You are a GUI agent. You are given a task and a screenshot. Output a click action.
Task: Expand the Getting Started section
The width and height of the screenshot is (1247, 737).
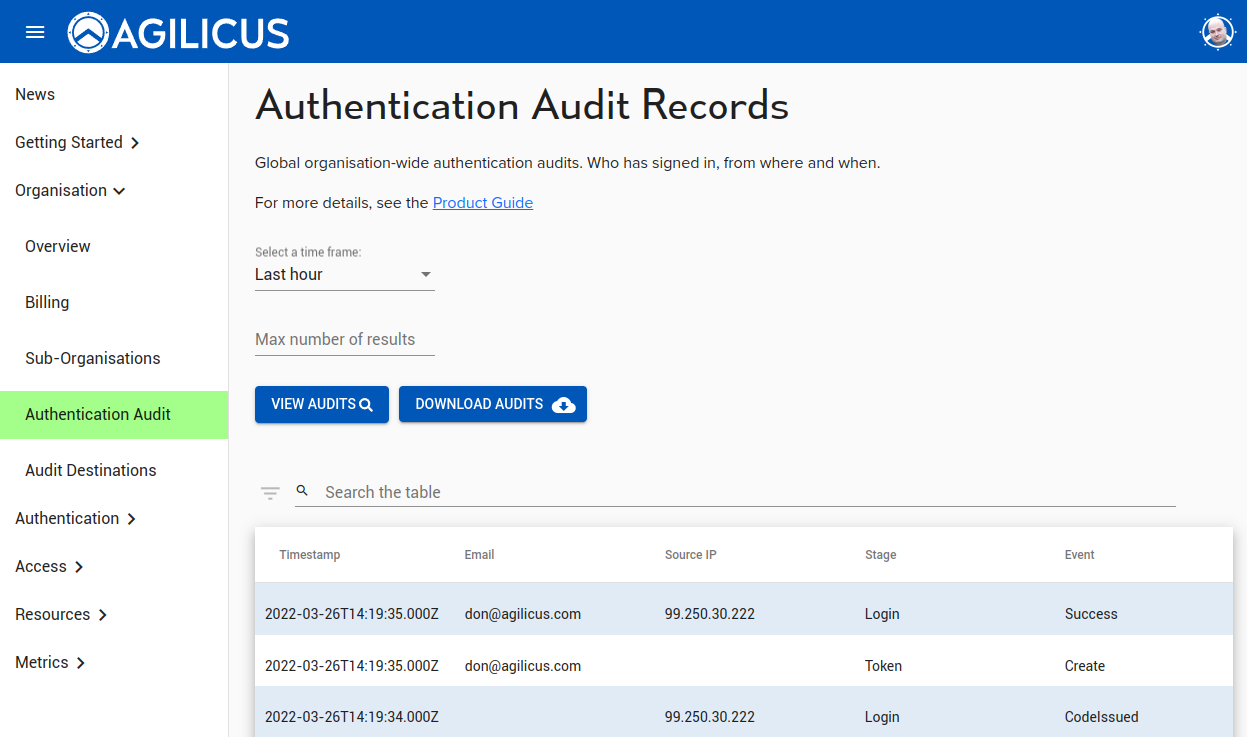tap(77, 143)
